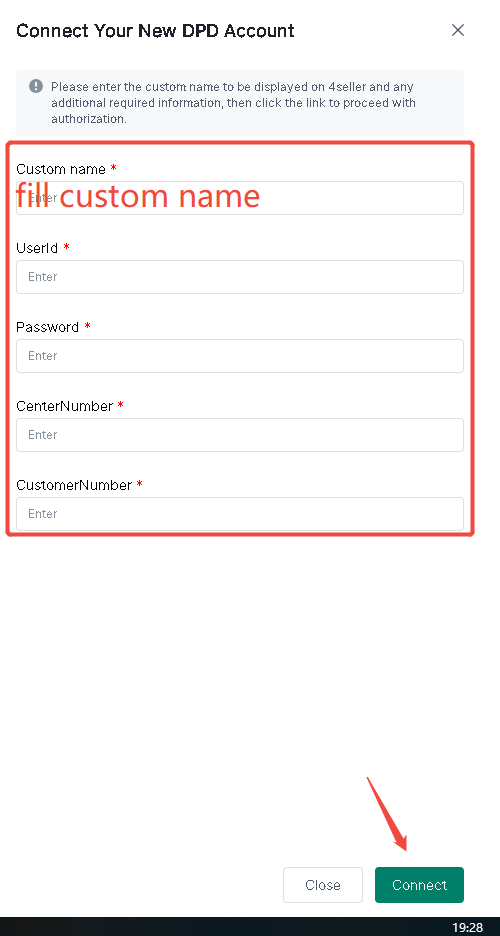Focus the Custom name input field
This screenshot has width=500, height=936.
(x=240, y=198)
